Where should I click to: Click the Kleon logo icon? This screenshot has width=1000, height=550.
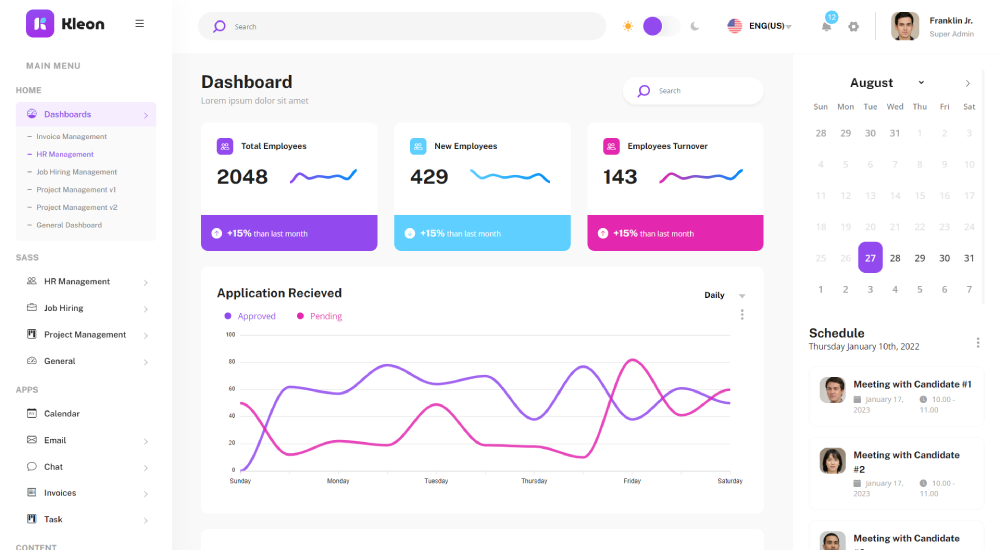[40, 24]
